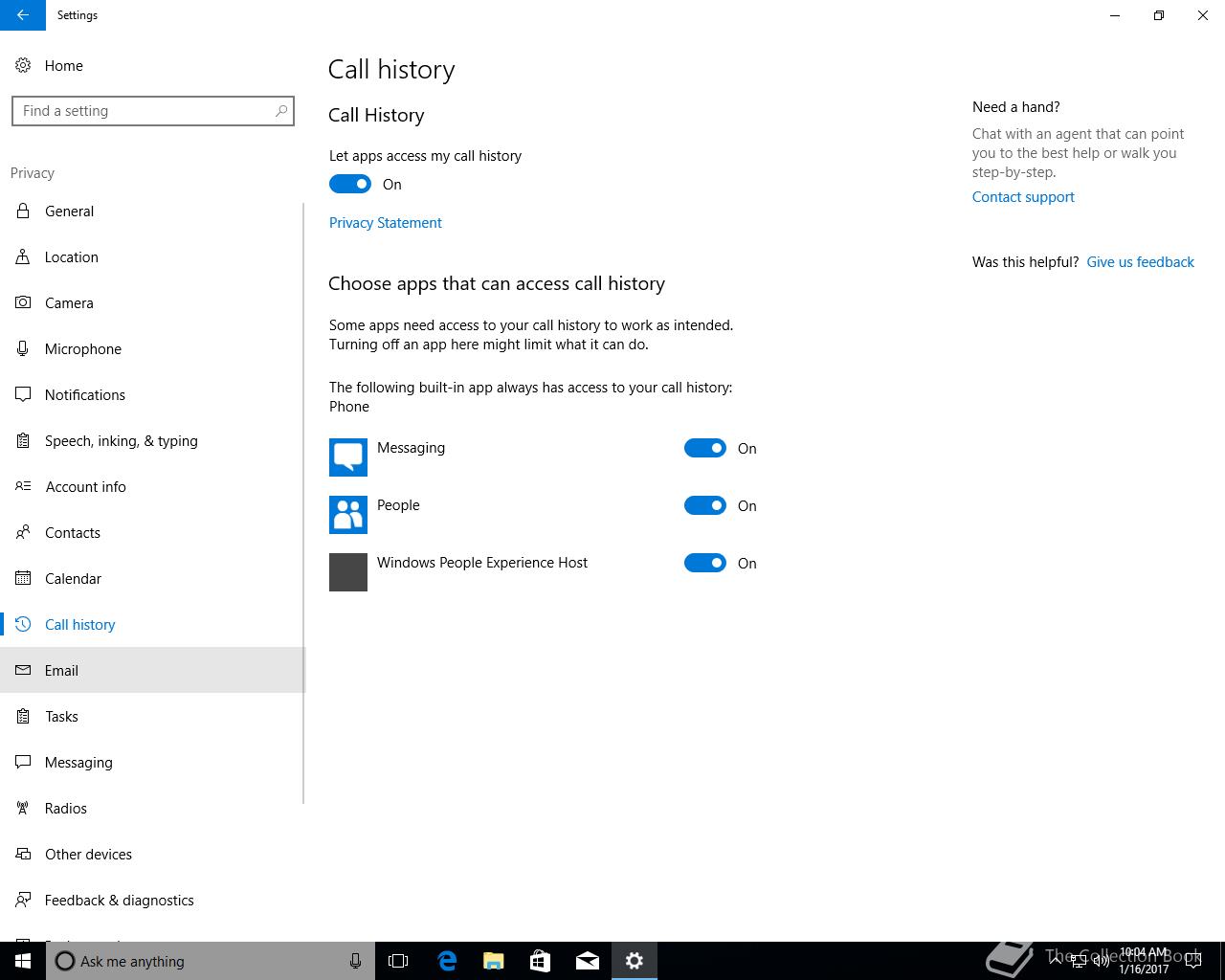Select the Speech, inking, & typing icon

tap(23, 440)
